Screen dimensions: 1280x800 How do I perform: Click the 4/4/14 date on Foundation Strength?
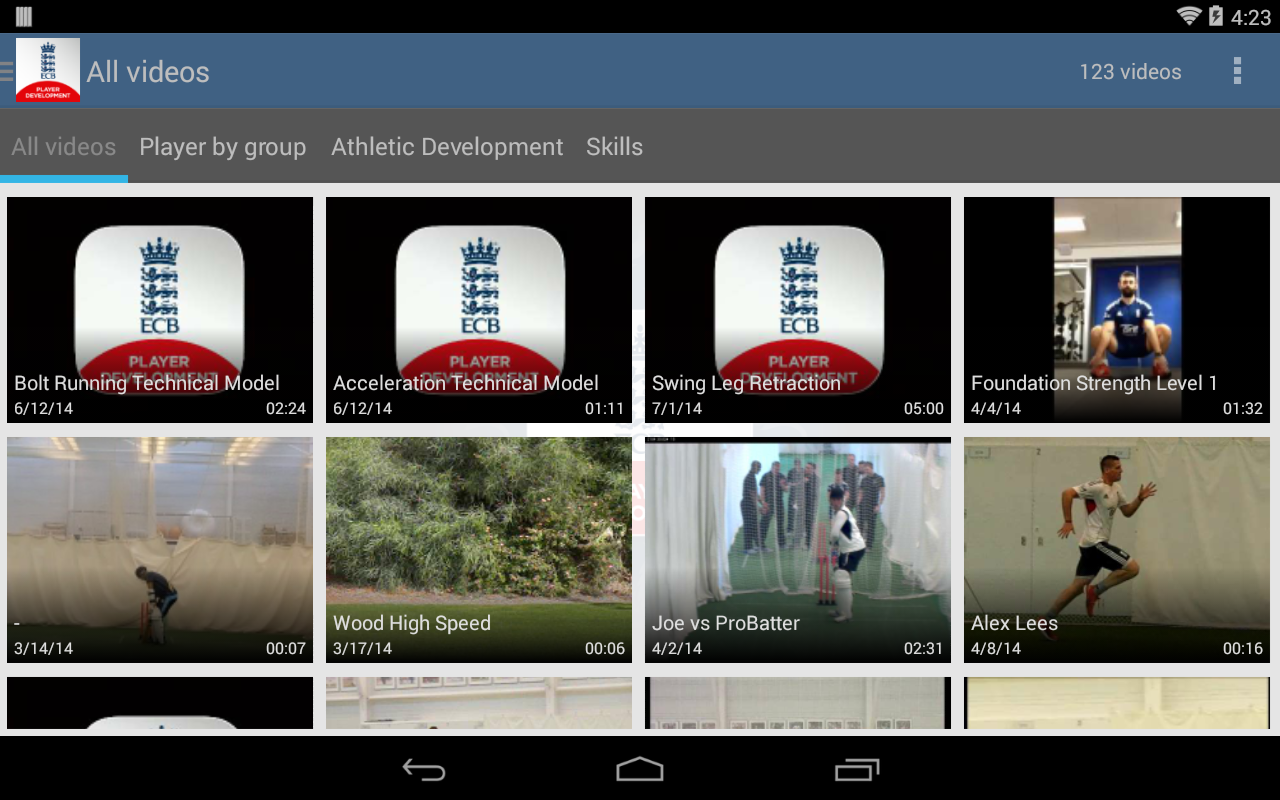click(x=996, y=408)
